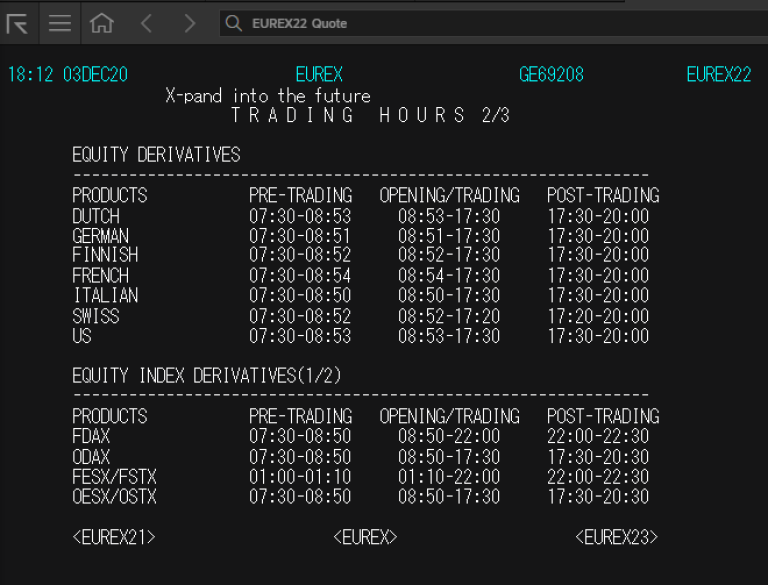Select the OESX/OSTX product row
Image resolution: width=768 pixels, height=585 pixels.
pyautogui.click(x=360, y=497)
